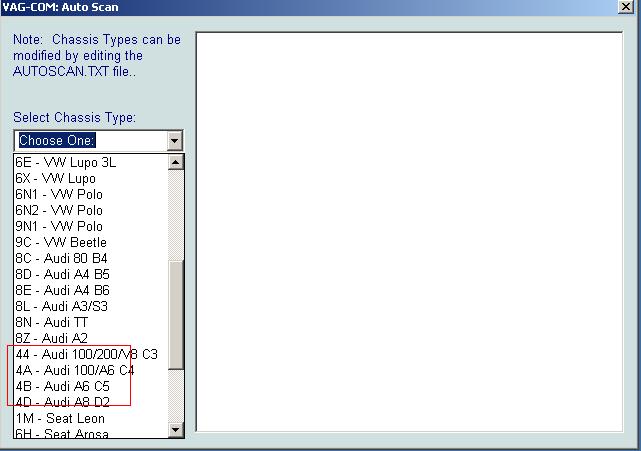Close the VAG-COM Auto Scan window
This screenshot has height=451, width=641.
pyautogui.click(x=626, y=7)
